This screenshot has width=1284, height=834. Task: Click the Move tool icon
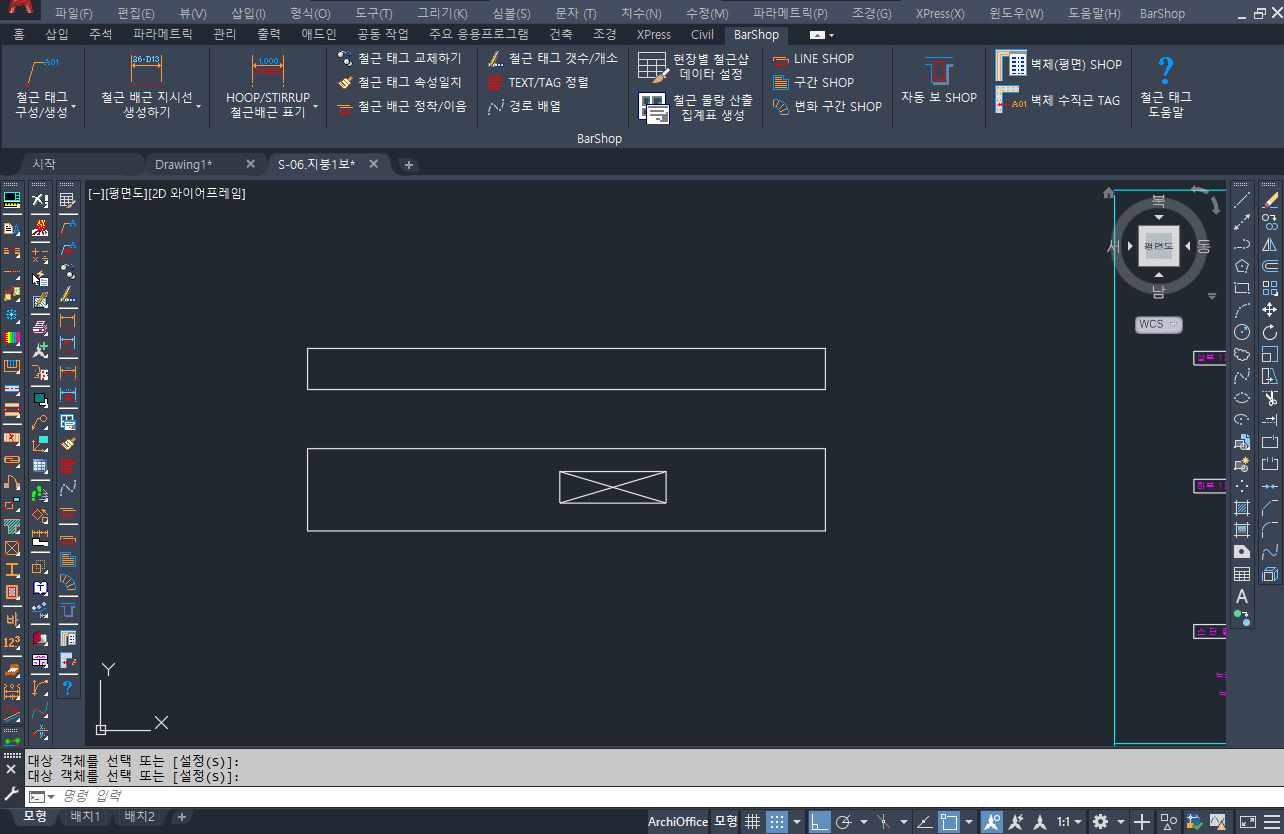(x=1270, y=310)
